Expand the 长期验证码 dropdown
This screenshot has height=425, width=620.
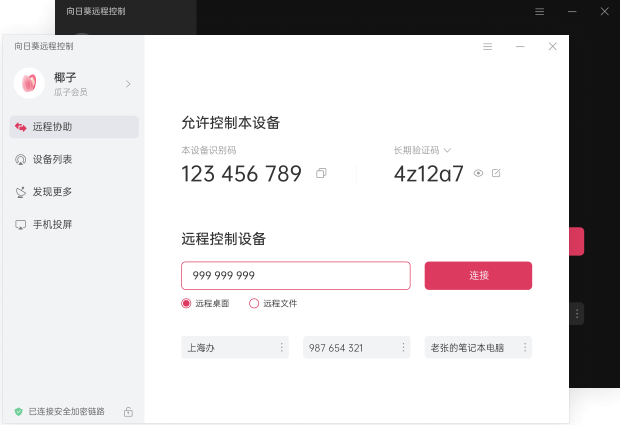tap(447, 150)
